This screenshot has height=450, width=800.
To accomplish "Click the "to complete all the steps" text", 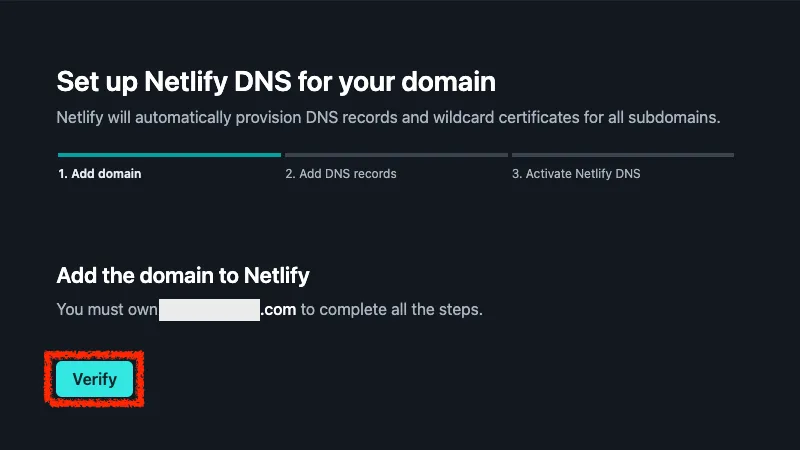I will coord(392,309).
